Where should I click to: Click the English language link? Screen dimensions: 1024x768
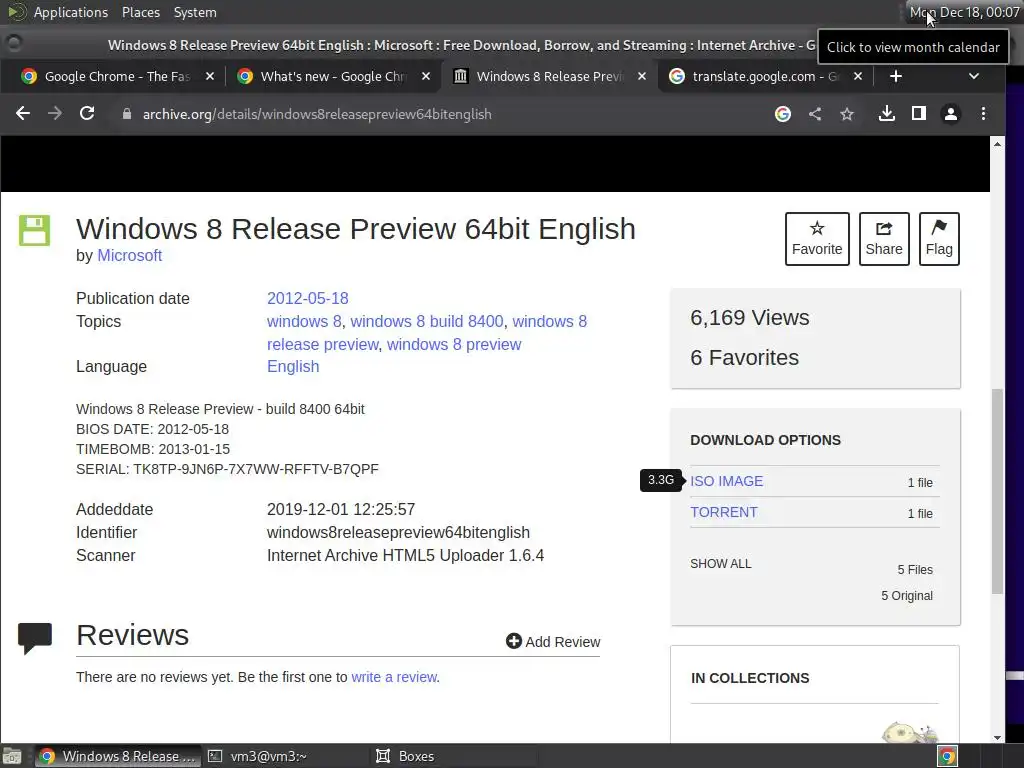click(293, 366)
